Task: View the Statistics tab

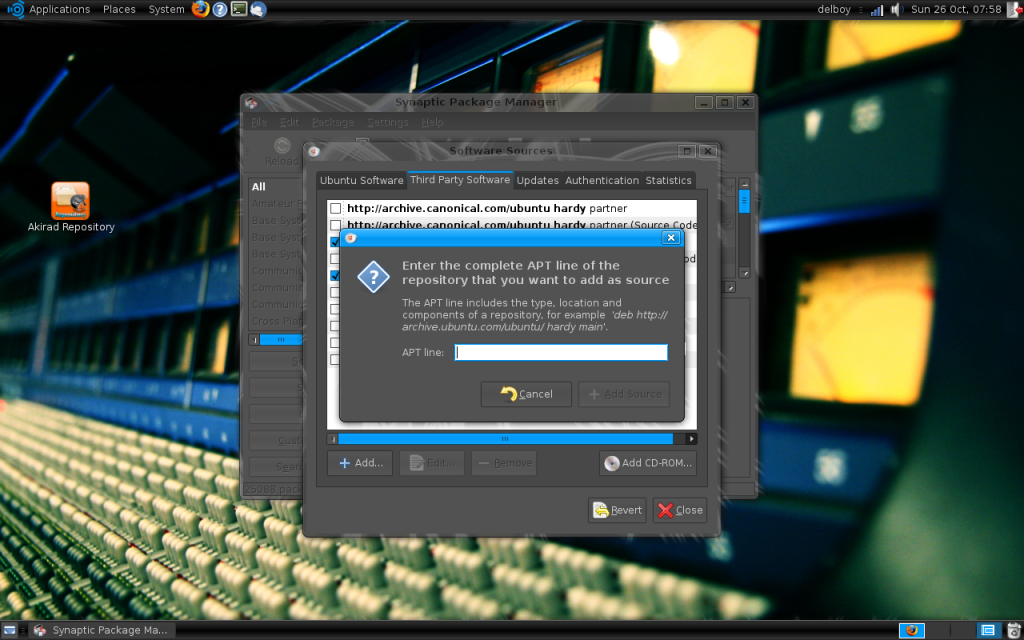Action: pos(668,180)
